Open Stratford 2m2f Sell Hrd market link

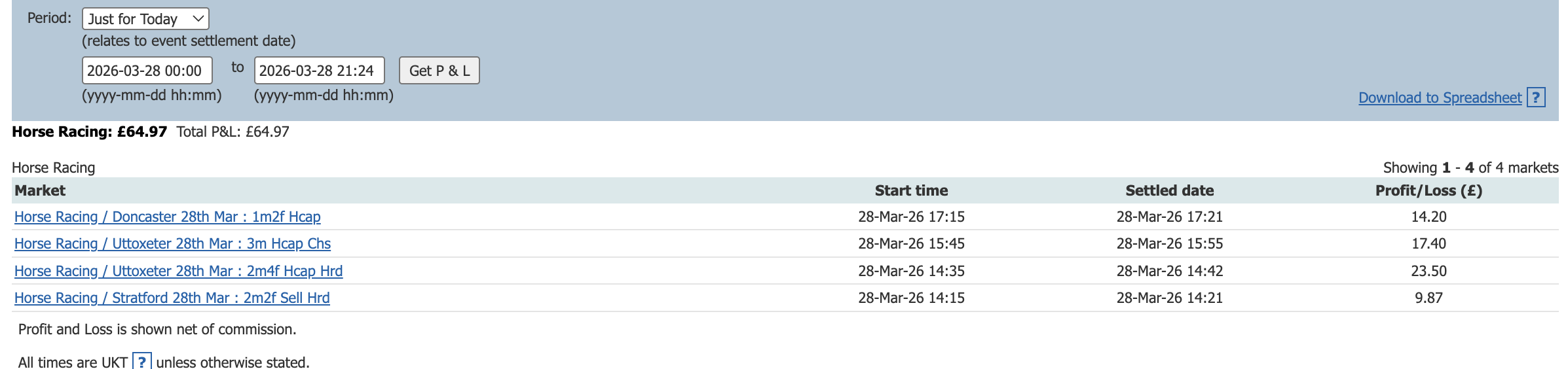coord(172,298)
